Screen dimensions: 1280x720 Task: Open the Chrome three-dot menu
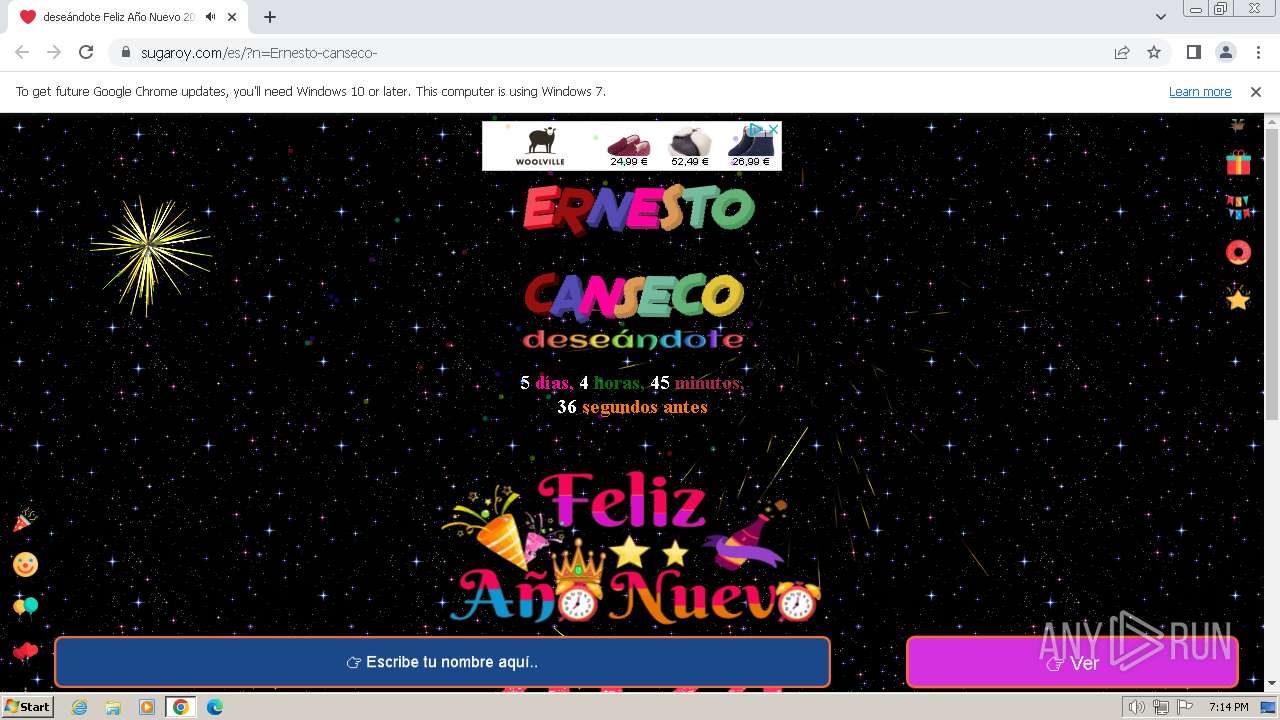pos(1258,52)
